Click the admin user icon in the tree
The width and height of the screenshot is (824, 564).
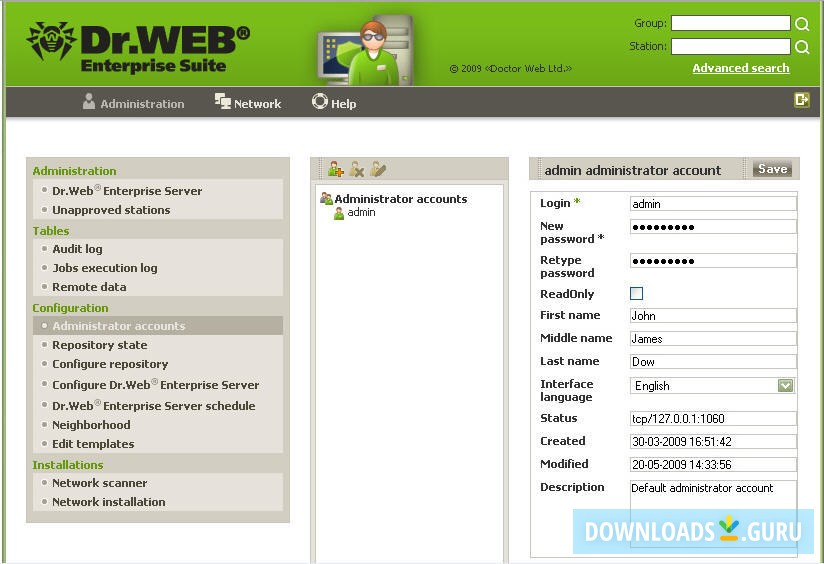339,213
